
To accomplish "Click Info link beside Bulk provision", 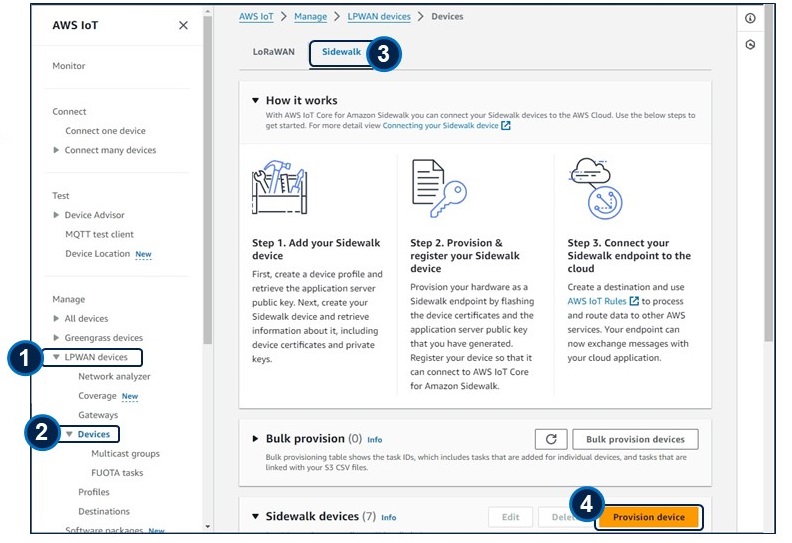I will point(374,440).
